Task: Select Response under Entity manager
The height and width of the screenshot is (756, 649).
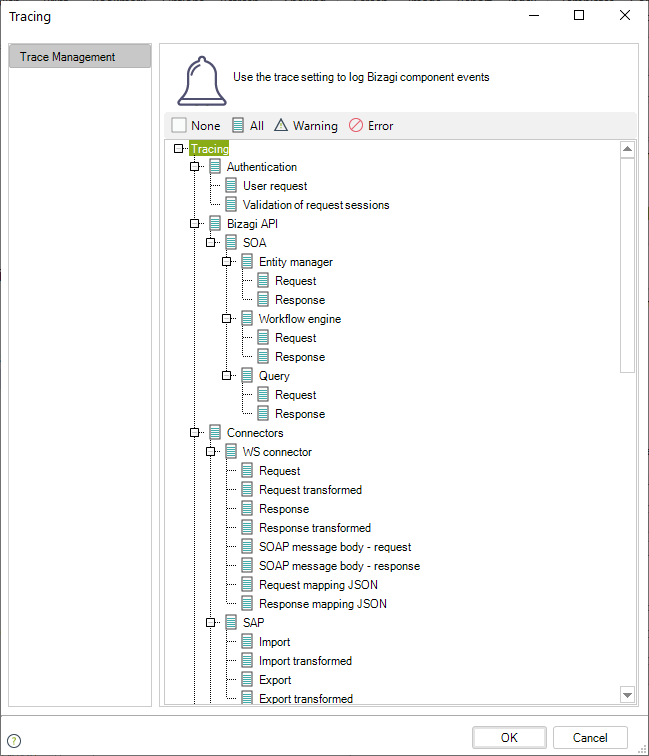Action: (x=300, y=300)
